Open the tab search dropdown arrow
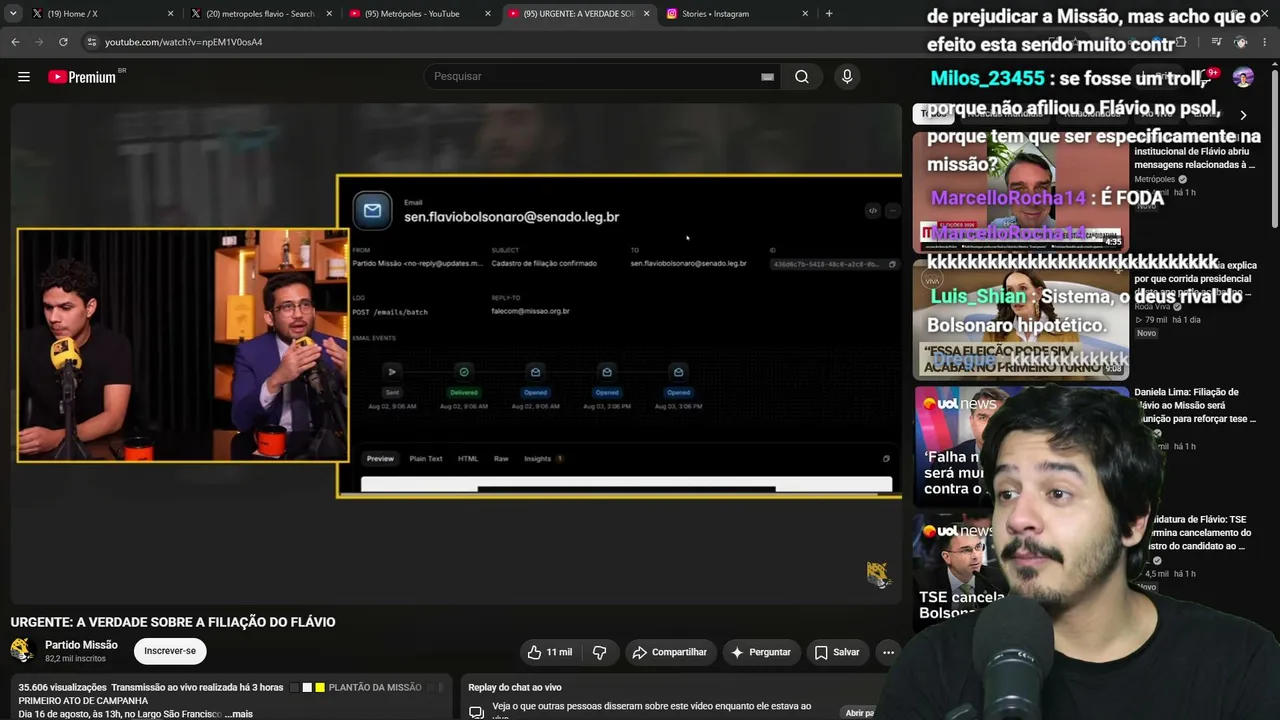This screenshot has width=1280, height=720. pos(13,14)
